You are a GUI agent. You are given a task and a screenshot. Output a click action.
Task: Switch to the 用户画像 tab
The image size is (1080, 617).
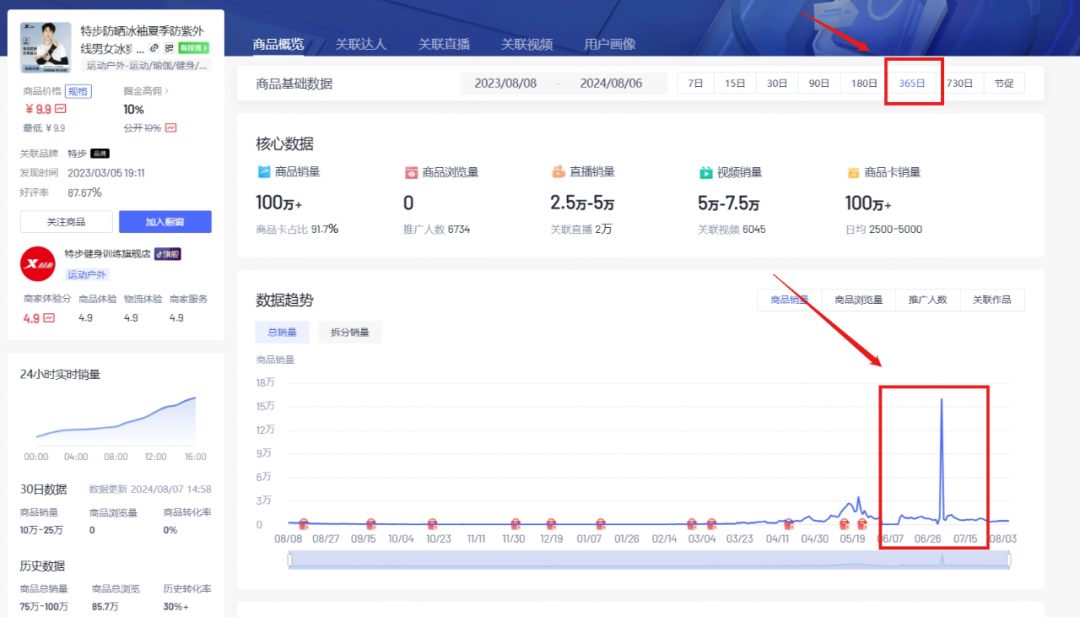(610, 45)
